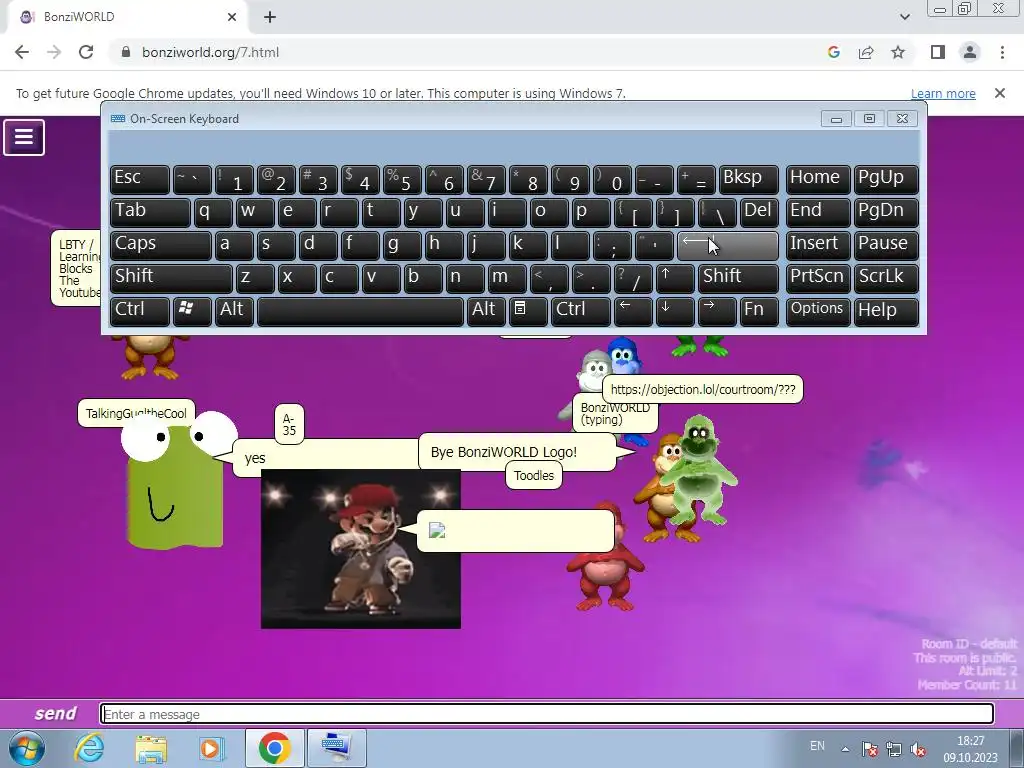This screenshot has width=1024, height=768.
Task: Click the keyboard Help key
Action: pyautogui.click(x=886, y=310)
